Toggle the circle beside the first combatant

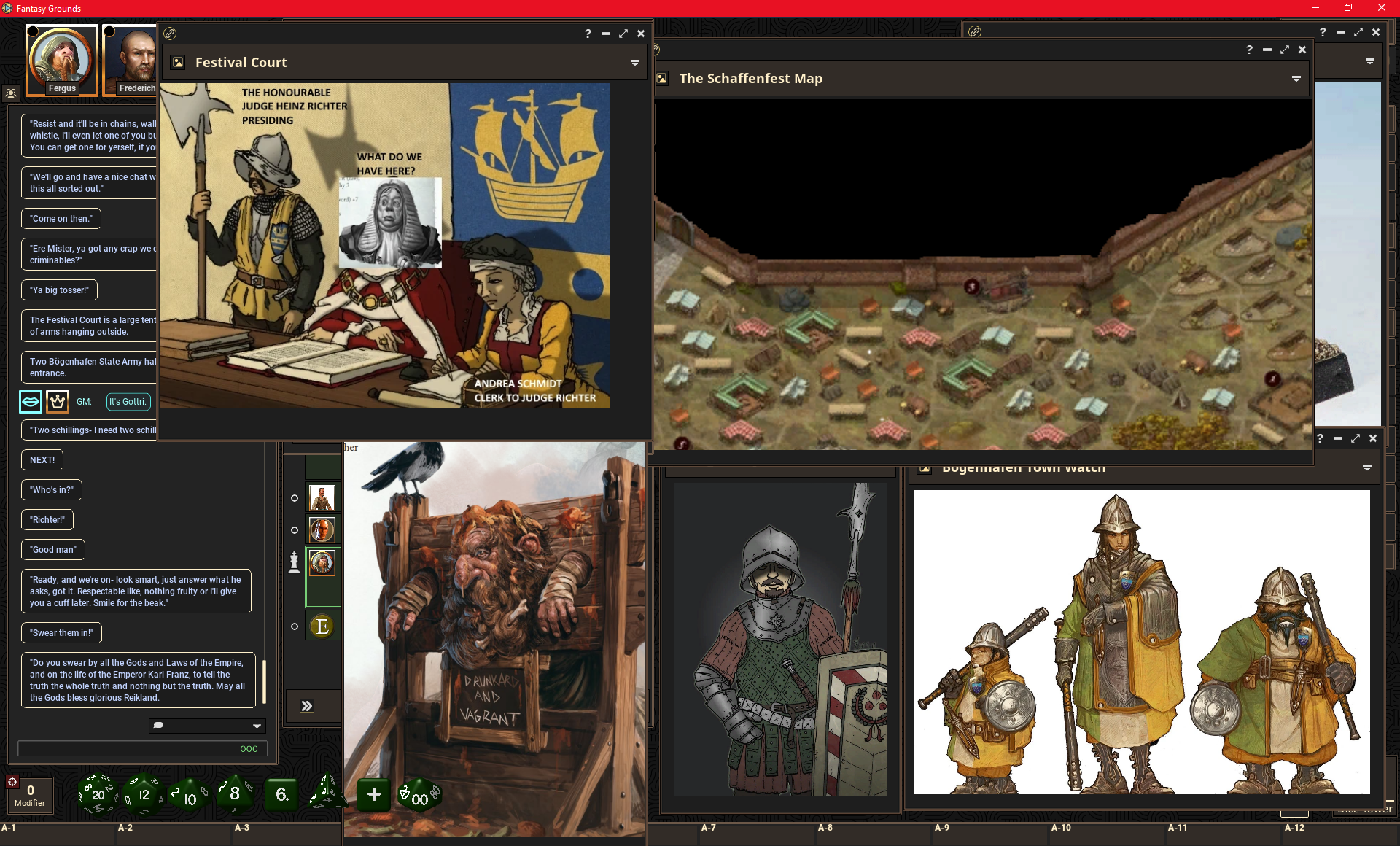pos(295,498)
